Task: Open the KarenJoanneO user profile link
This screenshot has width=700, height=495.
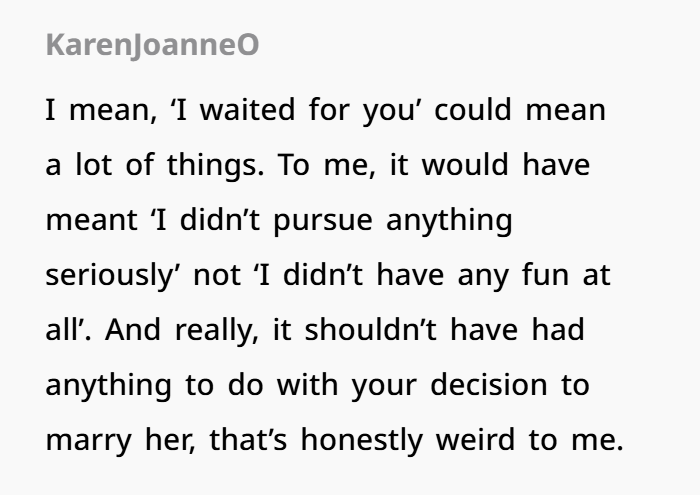Action: point(152,45)
